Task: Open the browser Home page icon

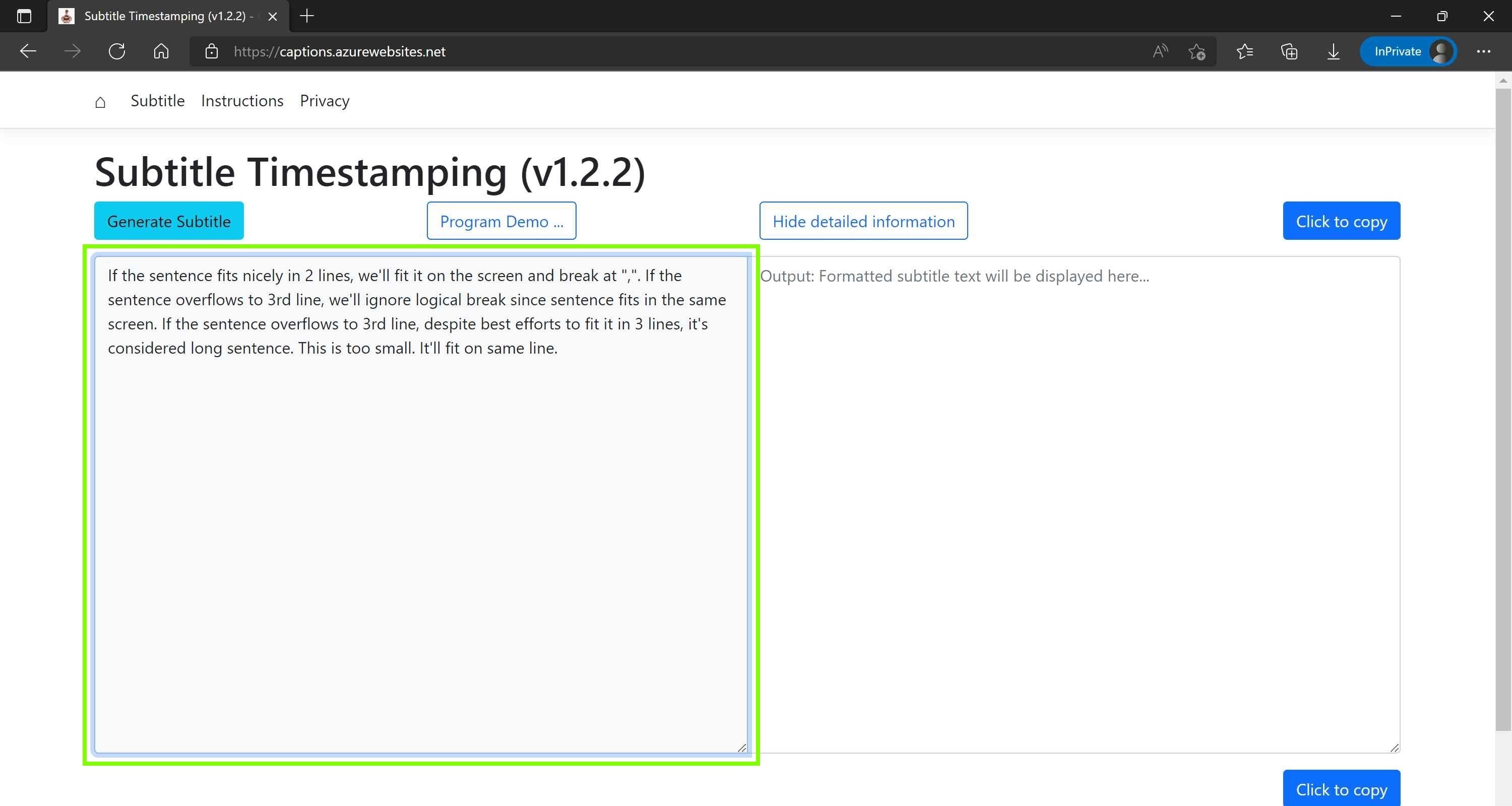Action: point(161,51)
